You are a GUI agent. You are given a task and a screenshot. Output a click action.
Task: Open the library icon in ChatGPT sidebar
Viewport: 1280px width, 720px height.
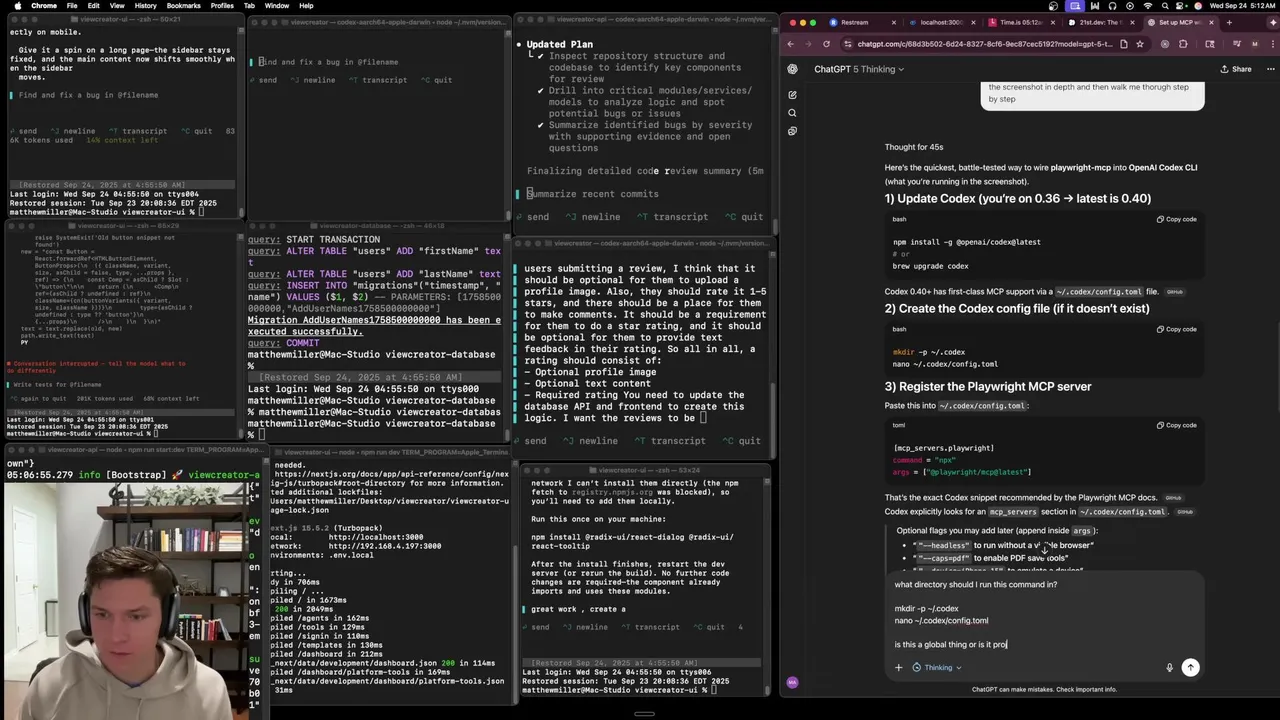pyautogui.click(x=792, y=131)
